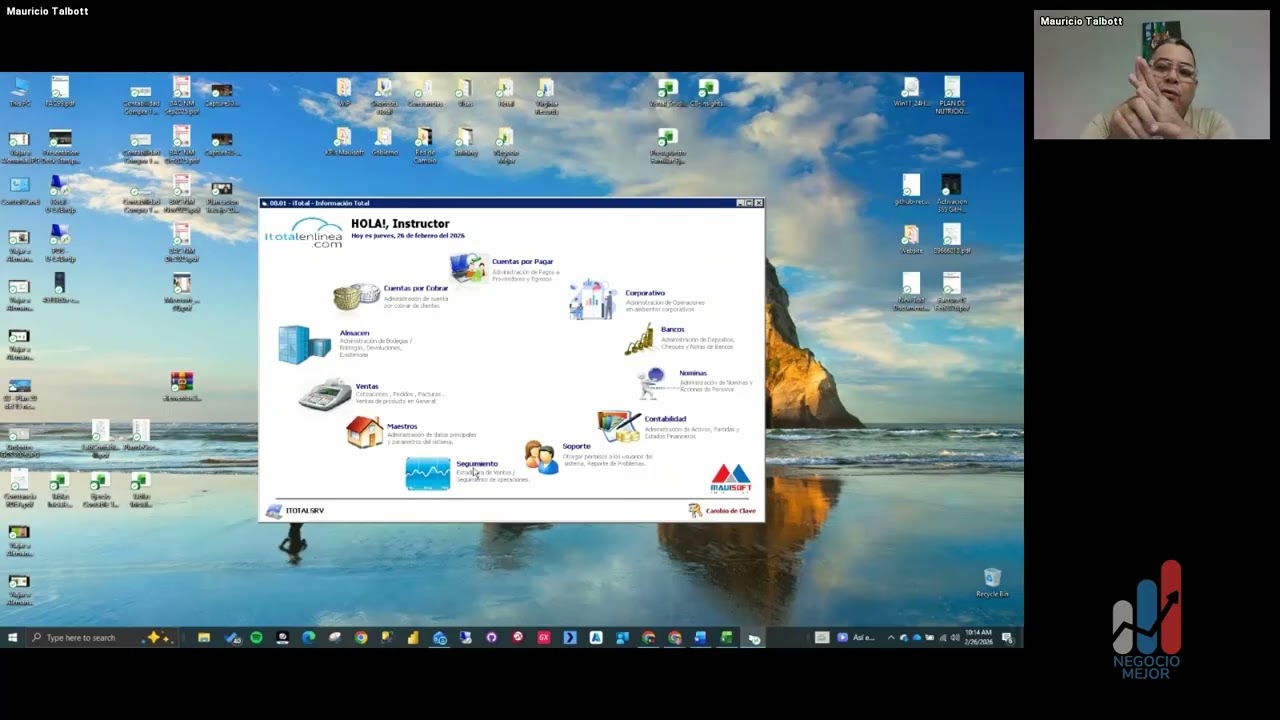Click the Mauisoft logo in the iTotal window

pos(731,478)
